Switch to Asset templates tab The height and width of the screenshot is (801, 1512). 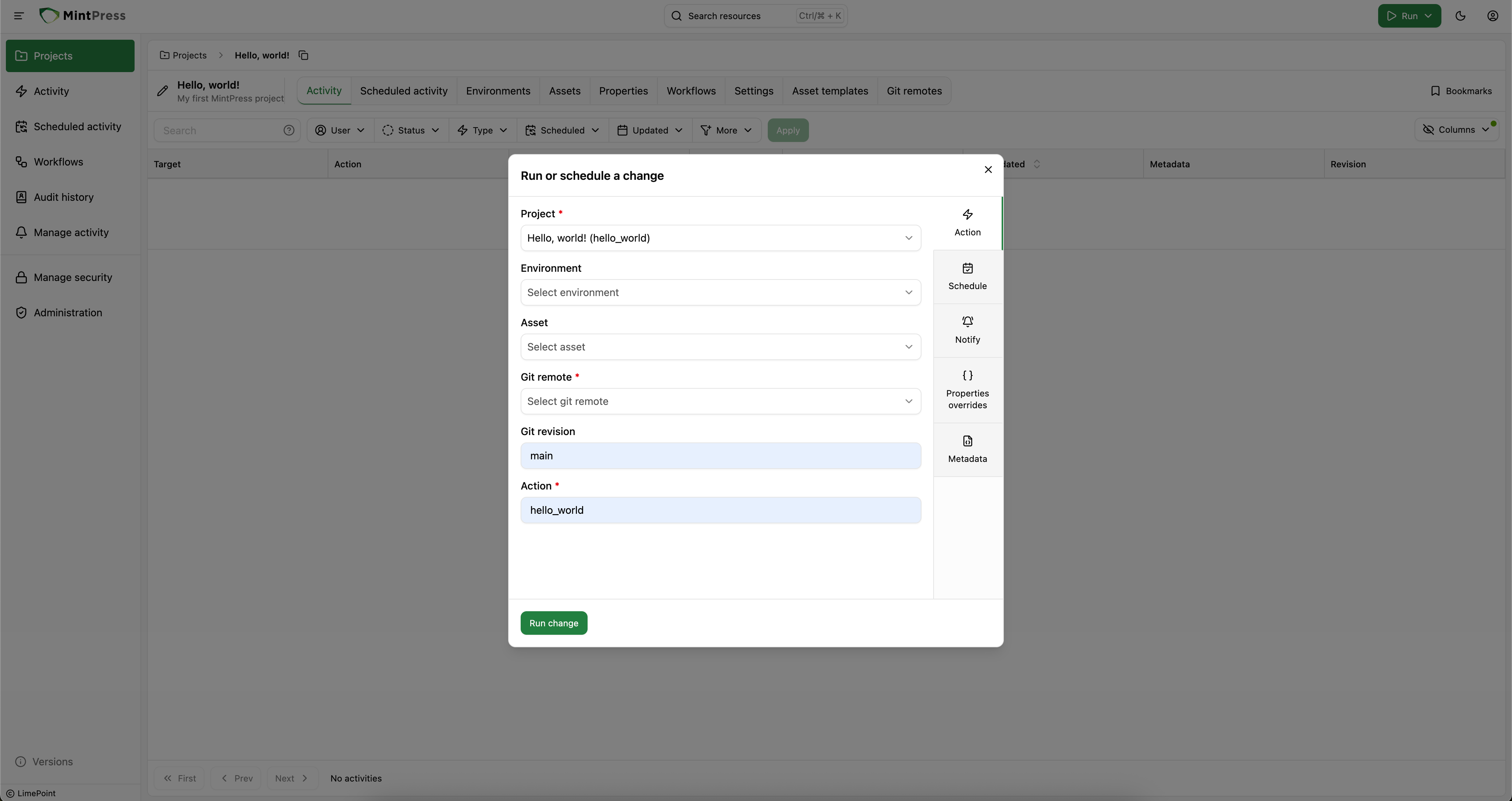coord(830,91)
